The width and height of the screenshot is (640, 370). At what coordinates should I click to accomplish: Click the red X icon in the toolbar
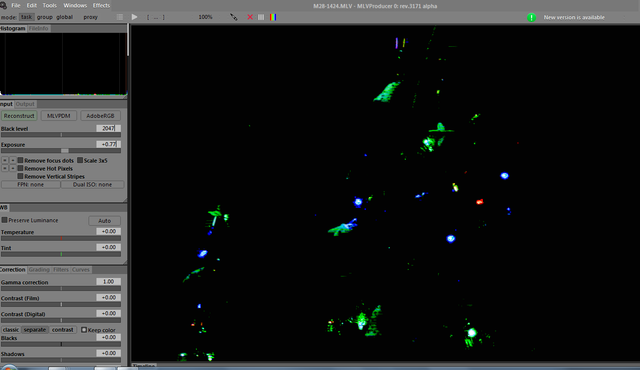pyautogui.click(x=250, y=17)
